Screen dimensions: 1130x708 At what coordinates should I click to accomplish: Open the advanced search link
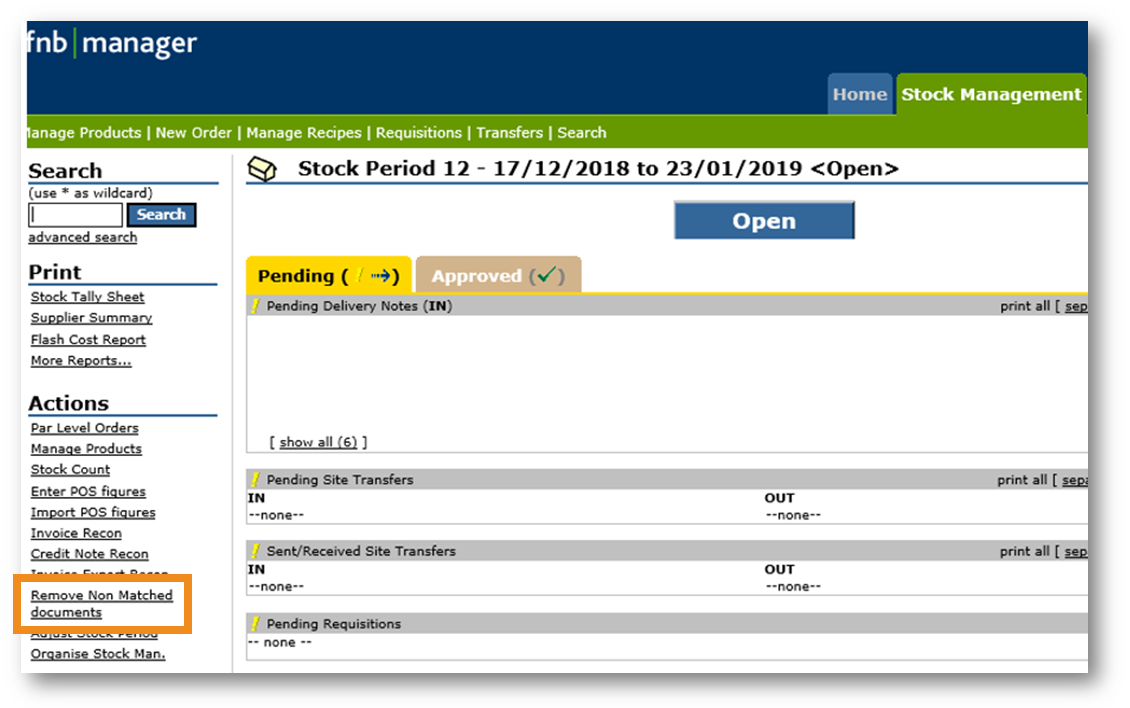pos(83,238)
